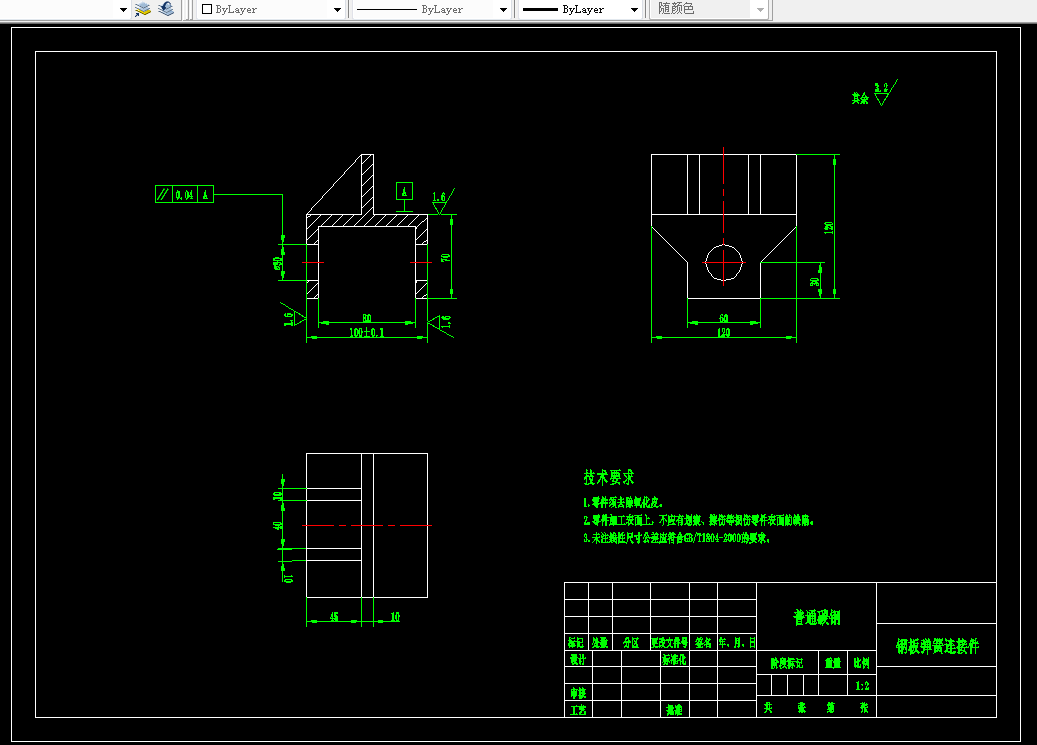Select the 40 dimension in bottom view

(278, 525)
